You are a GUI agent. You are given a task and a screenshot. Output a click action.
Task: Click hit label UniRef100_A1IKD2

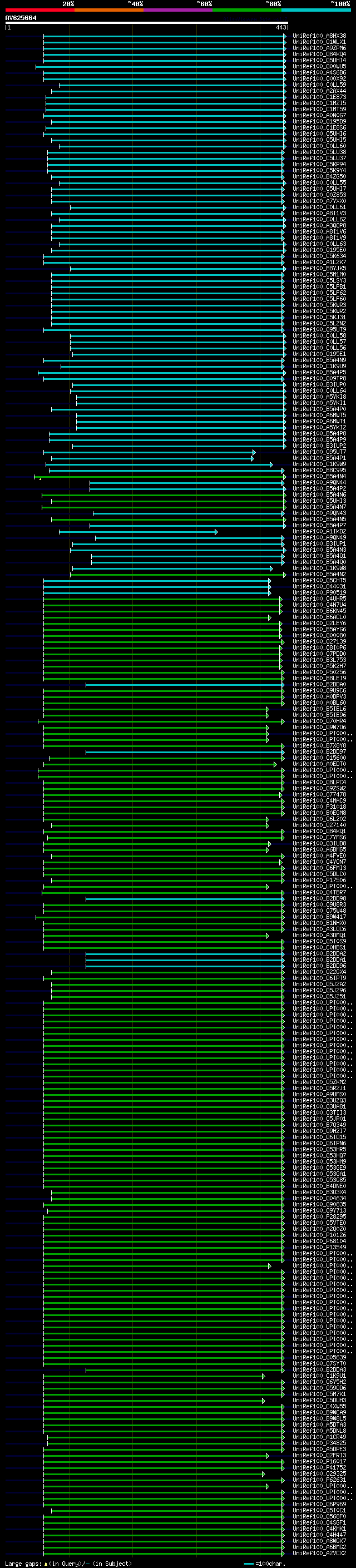point(319,531)
